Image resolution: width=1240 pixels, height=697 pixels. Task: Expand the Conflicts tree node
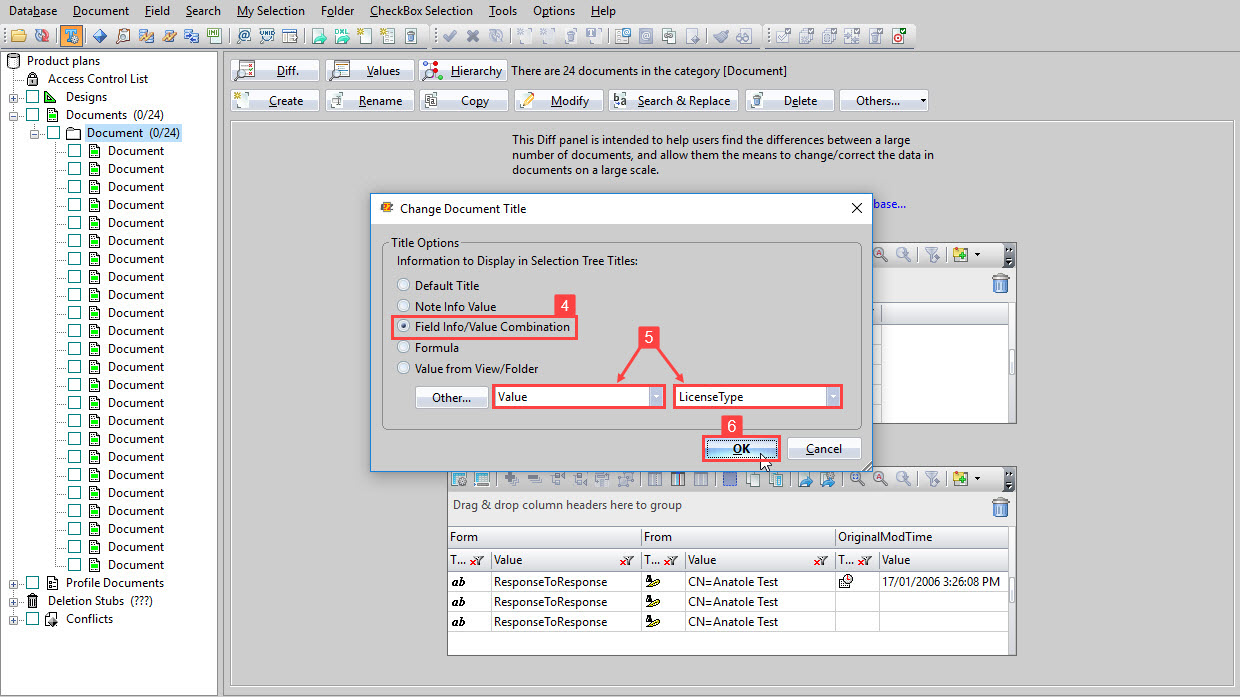point(14,619)
